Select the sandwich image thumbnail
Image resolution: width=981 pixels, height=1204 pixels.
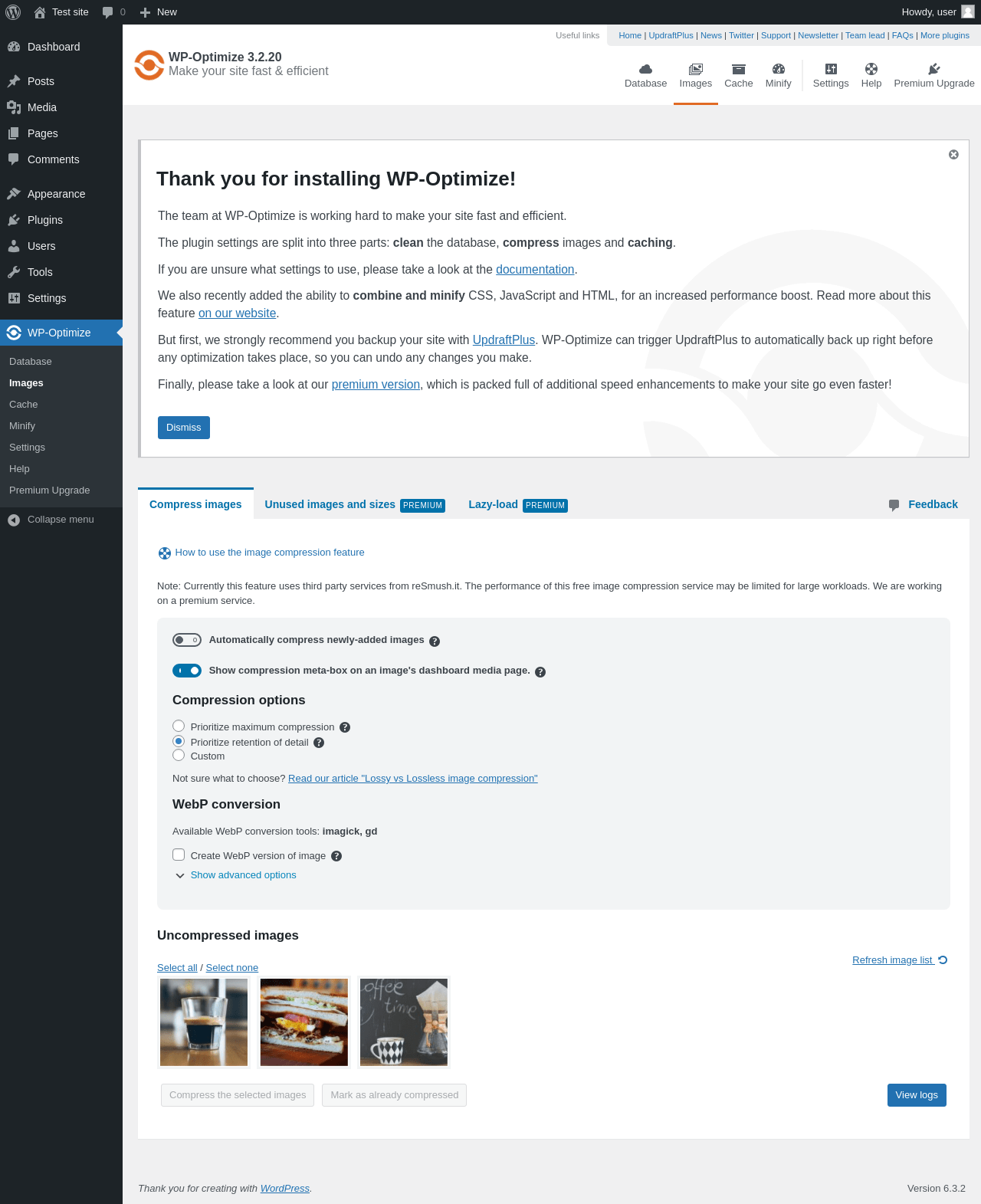303,1022
